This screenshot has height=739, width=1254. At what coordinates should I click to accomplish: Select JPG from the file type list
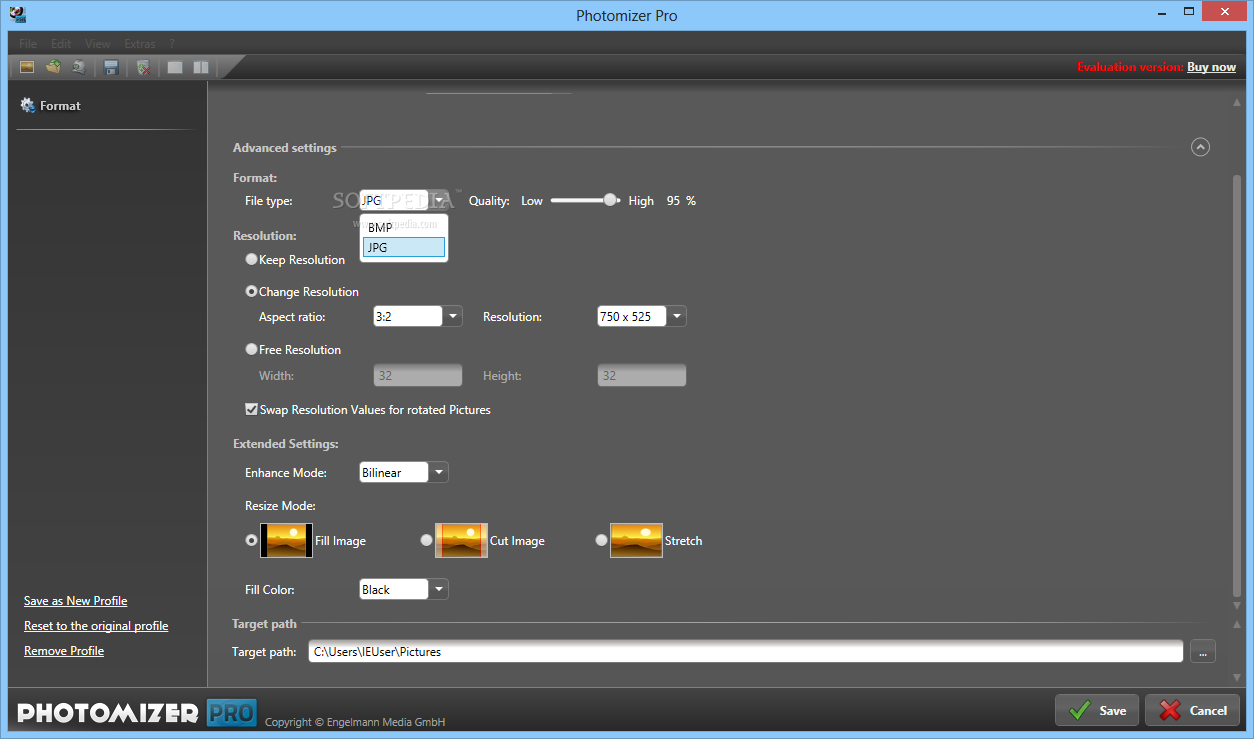click(404, 247)
